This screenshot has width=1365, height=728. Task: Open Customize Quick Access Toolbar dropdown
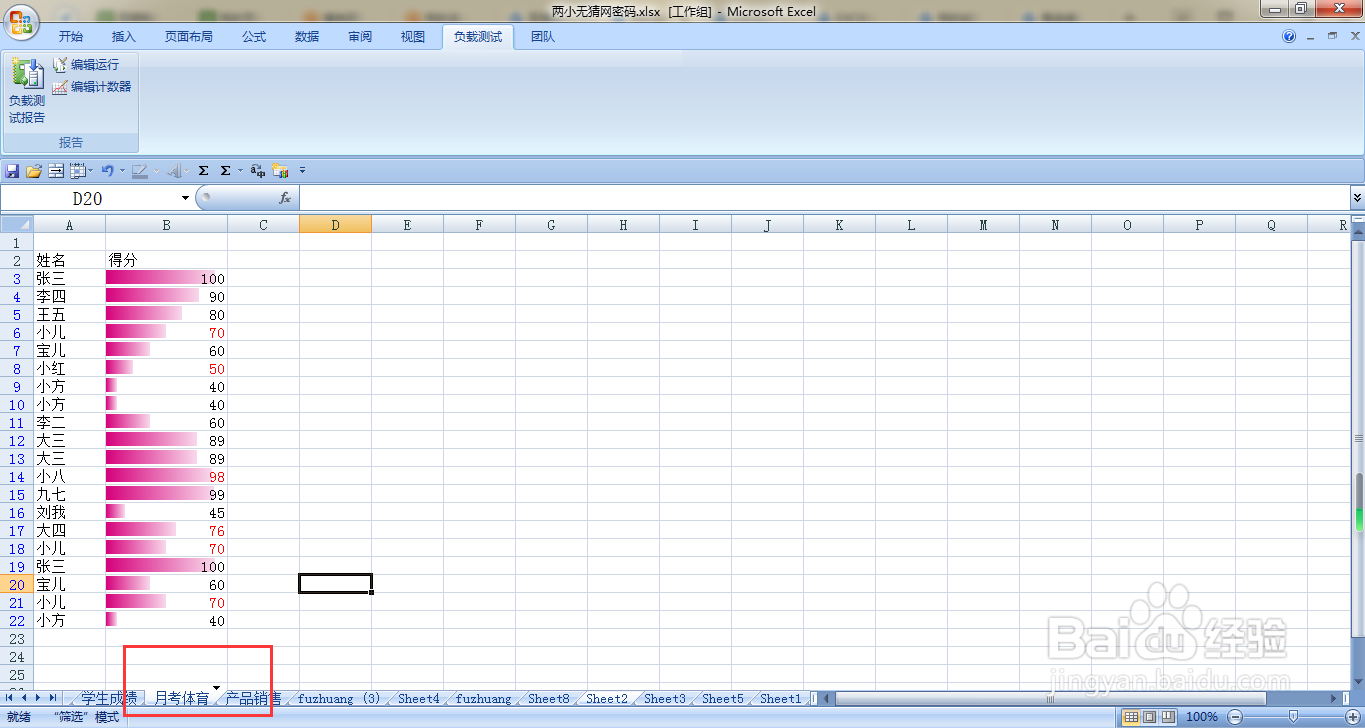[x=302, y=171]
